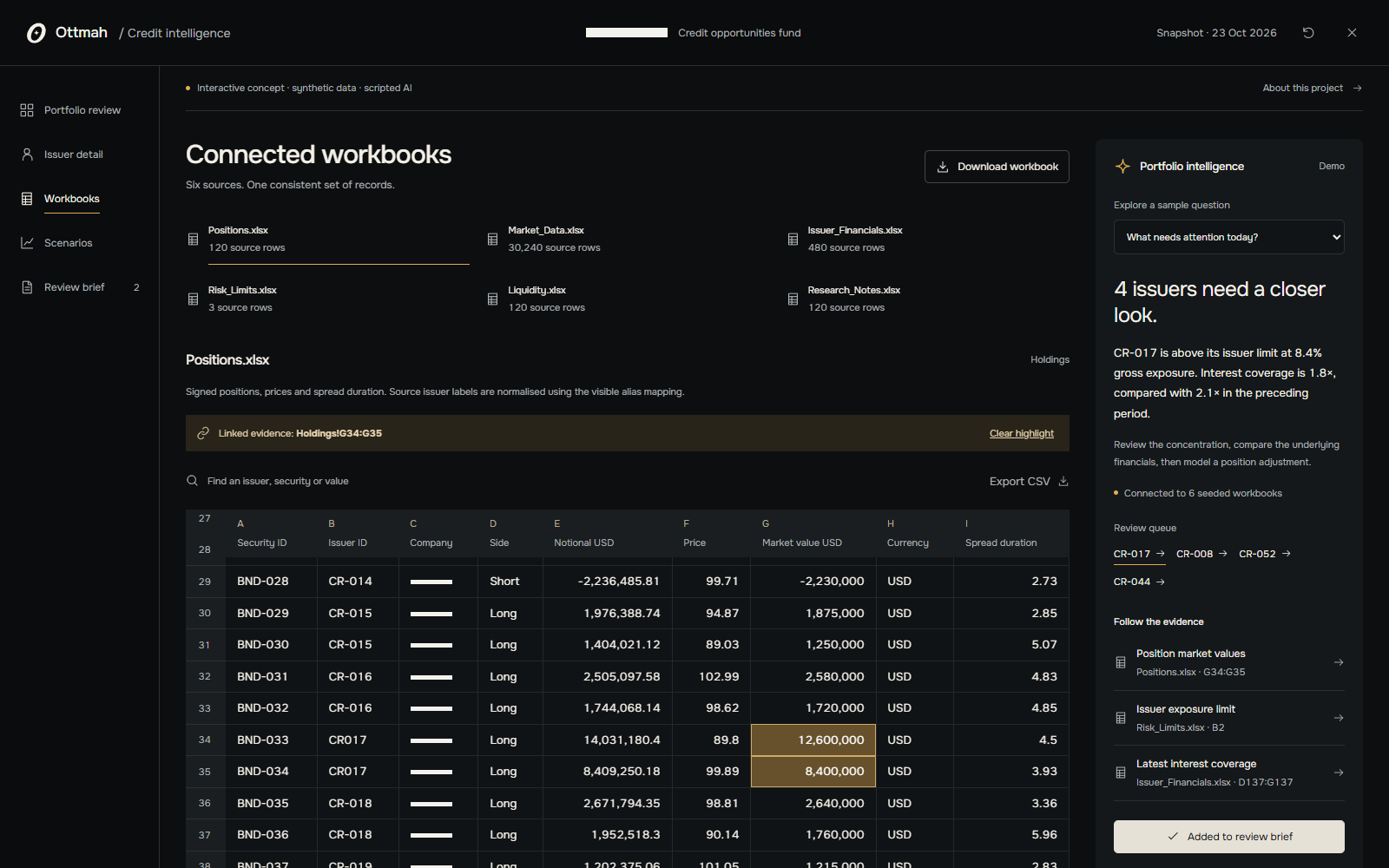This screenshot has width=1389, height=868.
Task: Open About this project link
Action: 1312,88
